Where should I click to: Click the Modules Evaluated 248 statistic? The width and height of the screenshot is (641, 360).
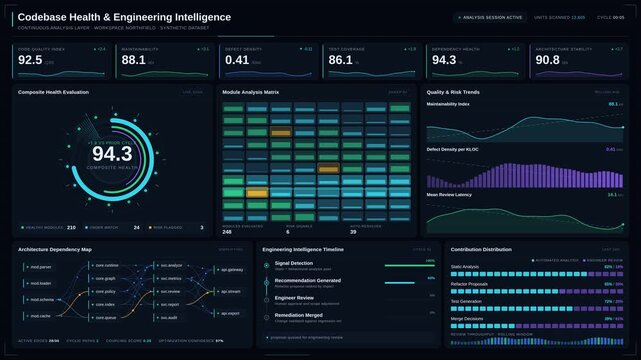pyautogui.click(x=243, y=229)
